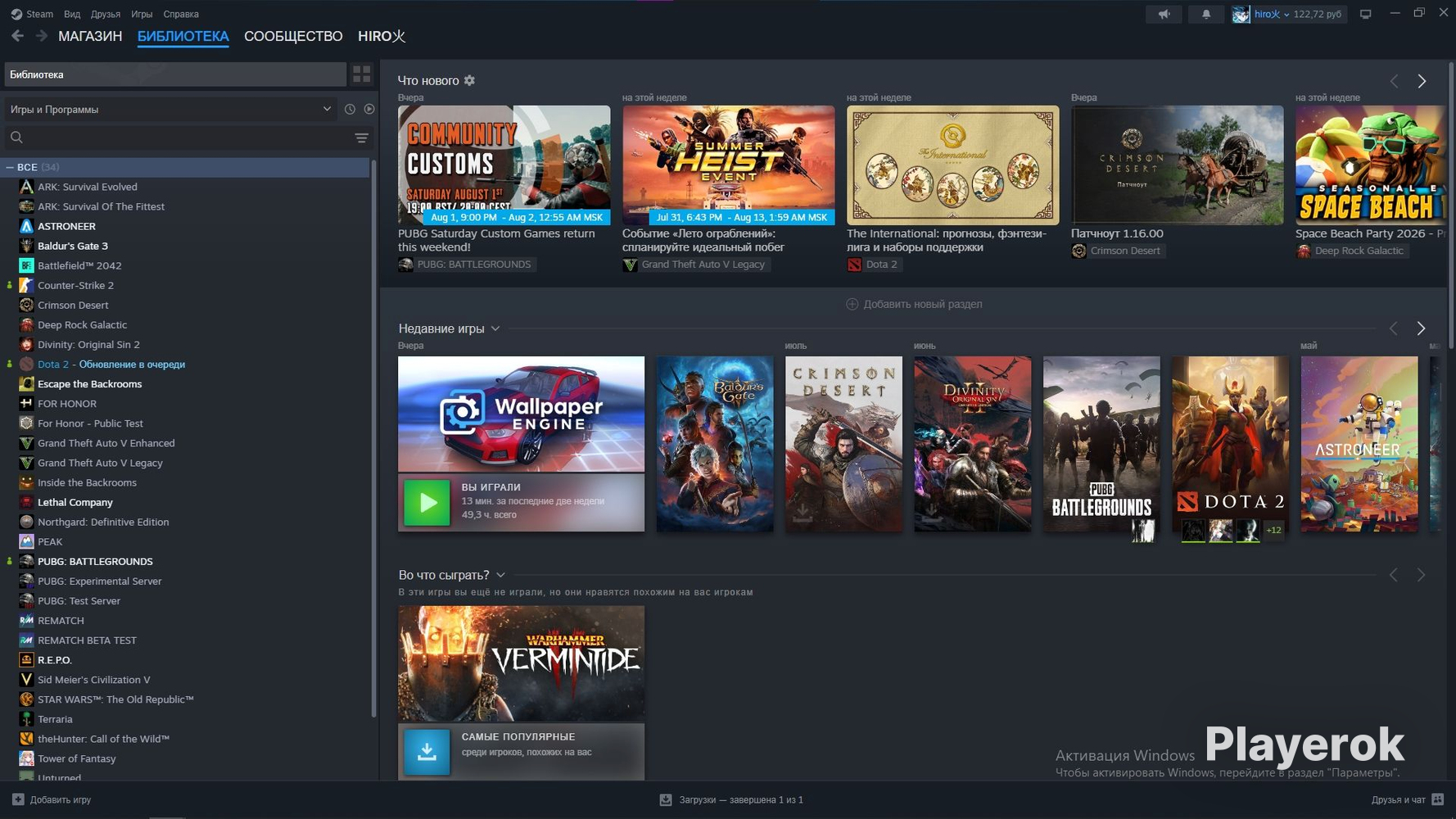The height and width of the screenshot is (819, 1456).
Task: Click the Dota 2 tag under International news
Action: [x=874, y=265]
